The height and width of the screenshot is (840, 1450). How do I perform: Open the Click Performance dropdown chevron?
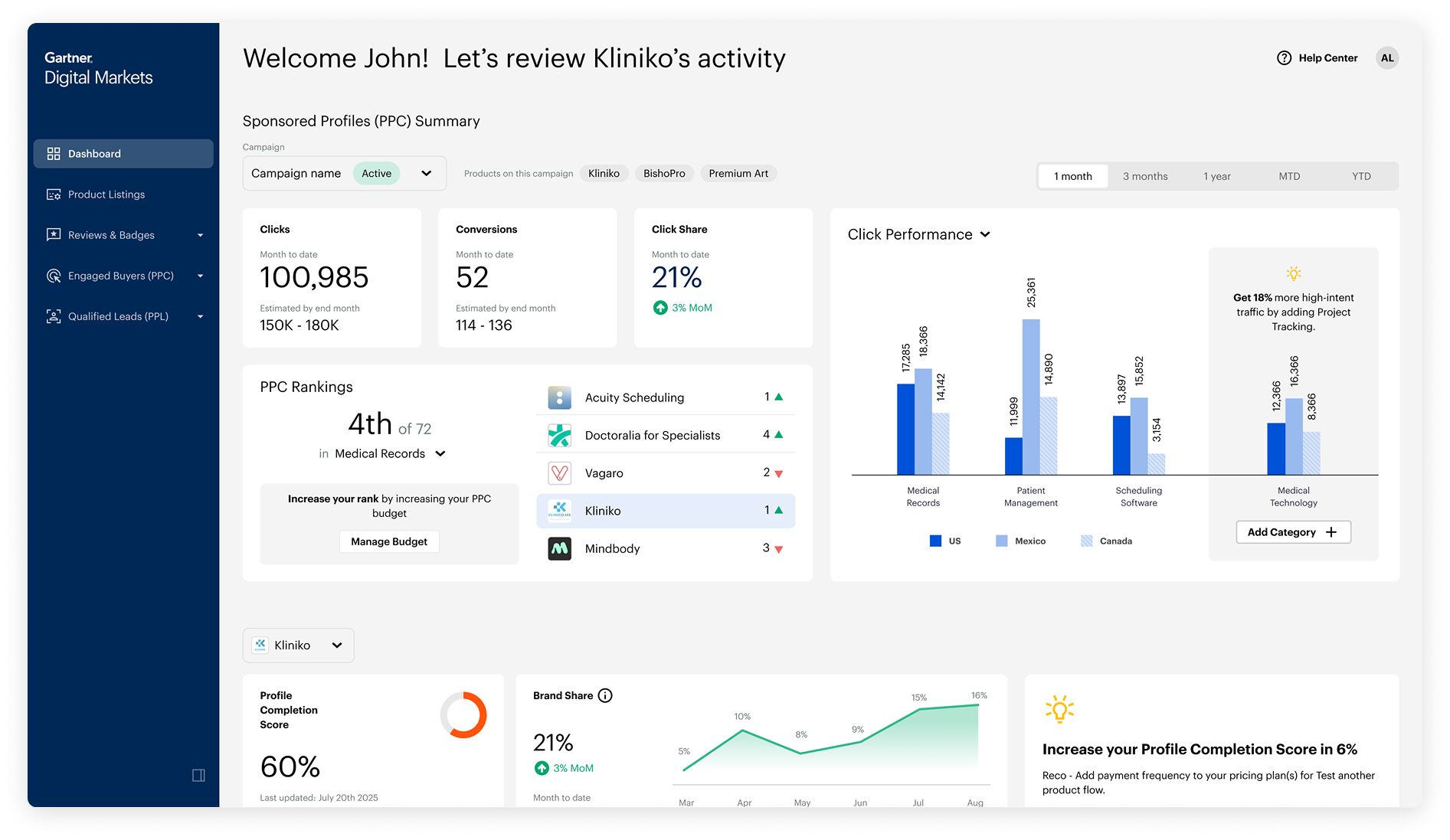point(985,234)
